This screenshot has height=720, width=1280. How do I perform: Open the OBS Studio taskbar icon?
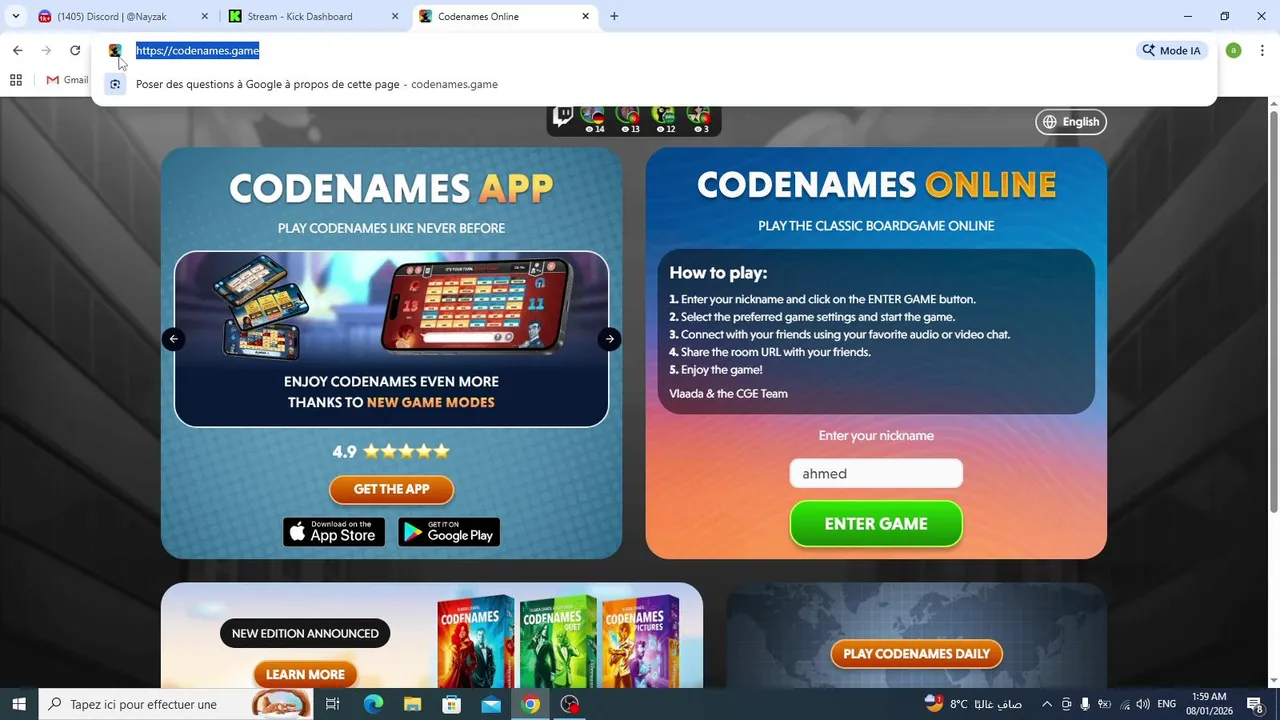570,704
